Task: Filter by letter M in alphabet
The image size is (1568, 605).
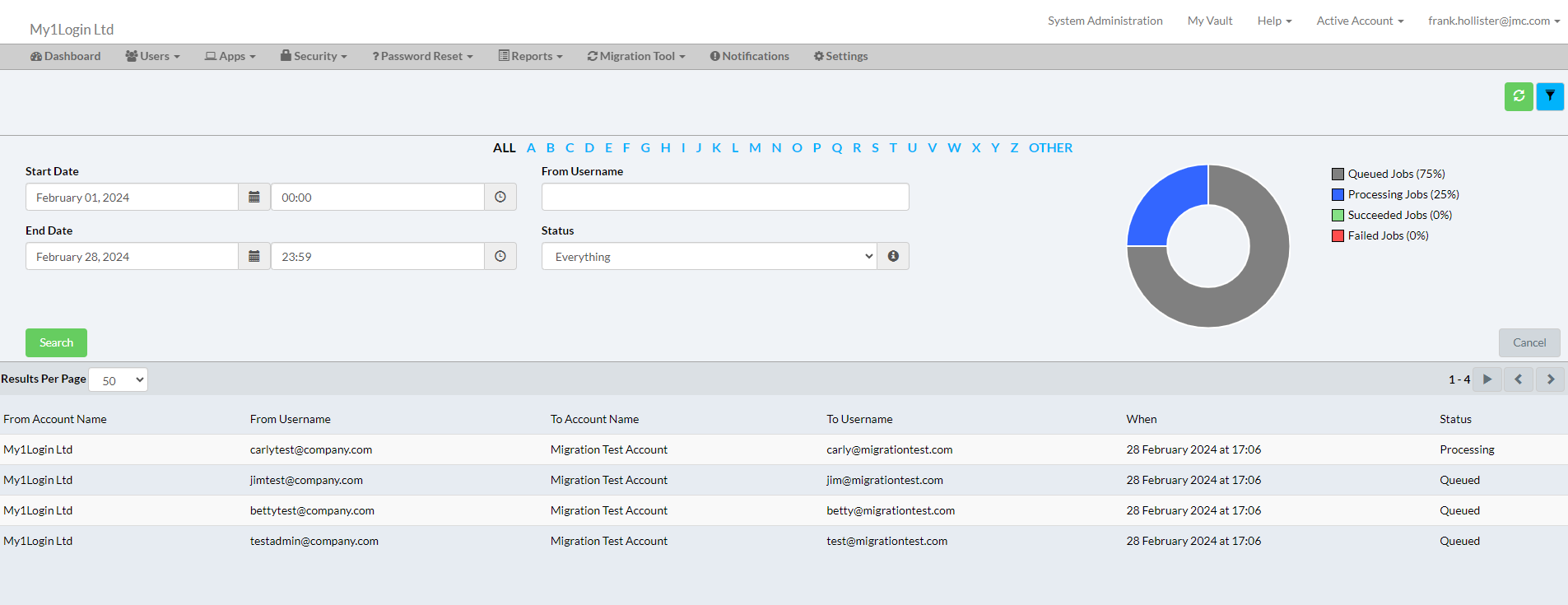Action: pos(755,148)
